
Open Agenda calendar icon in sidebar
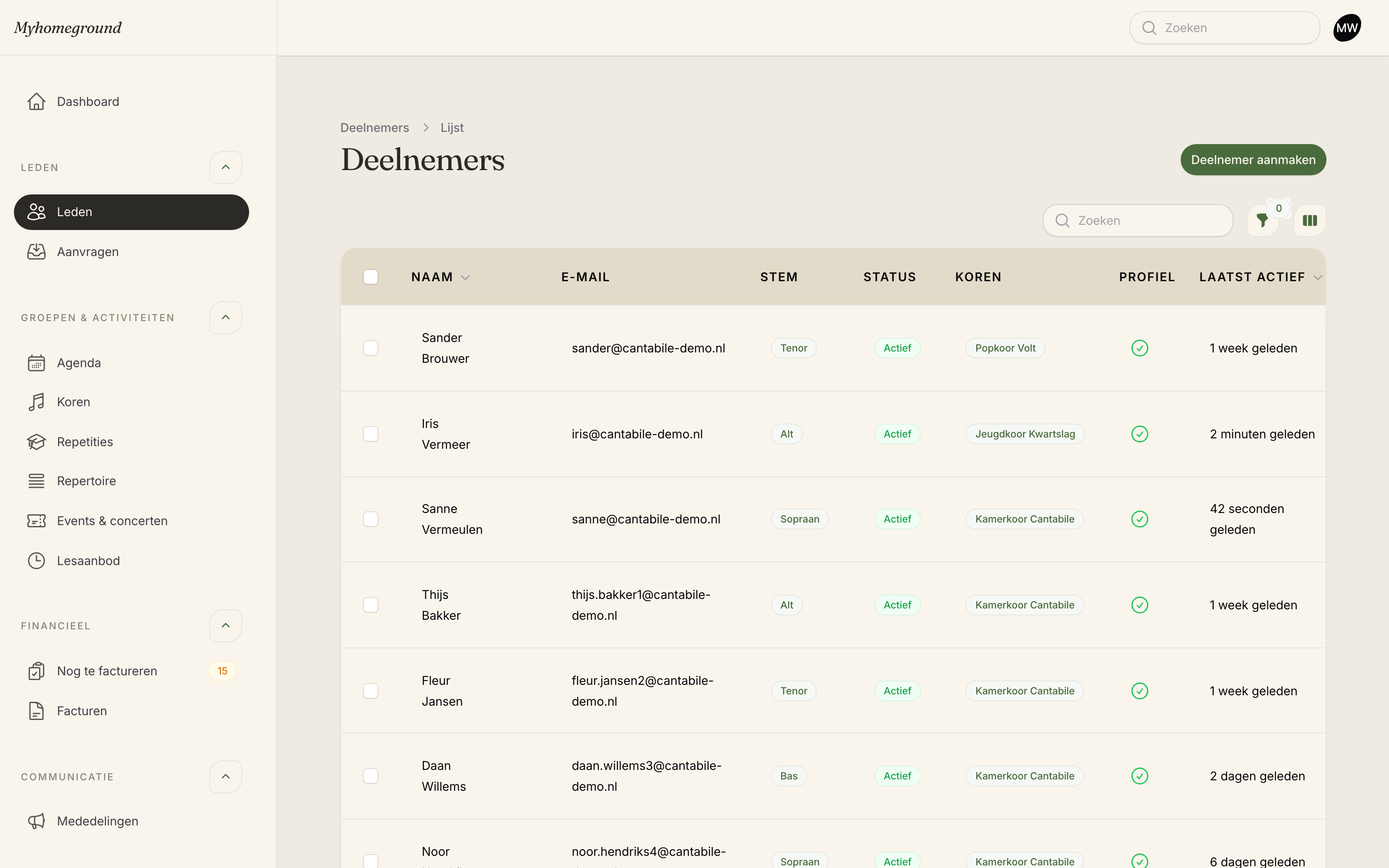pyautogui.click(x=36, y=363)
